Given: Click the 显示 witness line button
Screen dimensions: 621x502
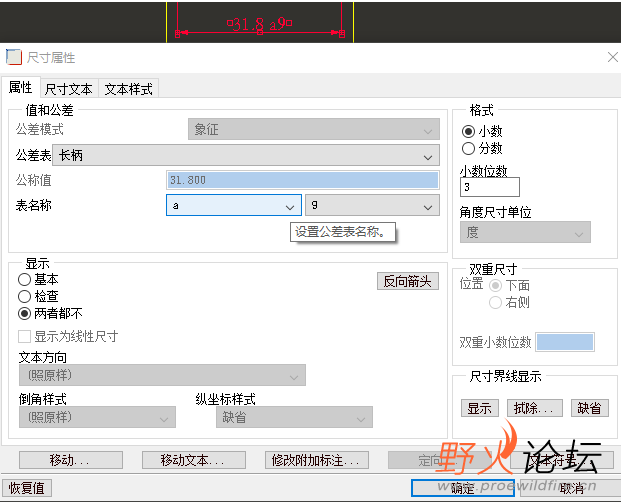Looking at the screenshot, I should (x=480, y=408).
